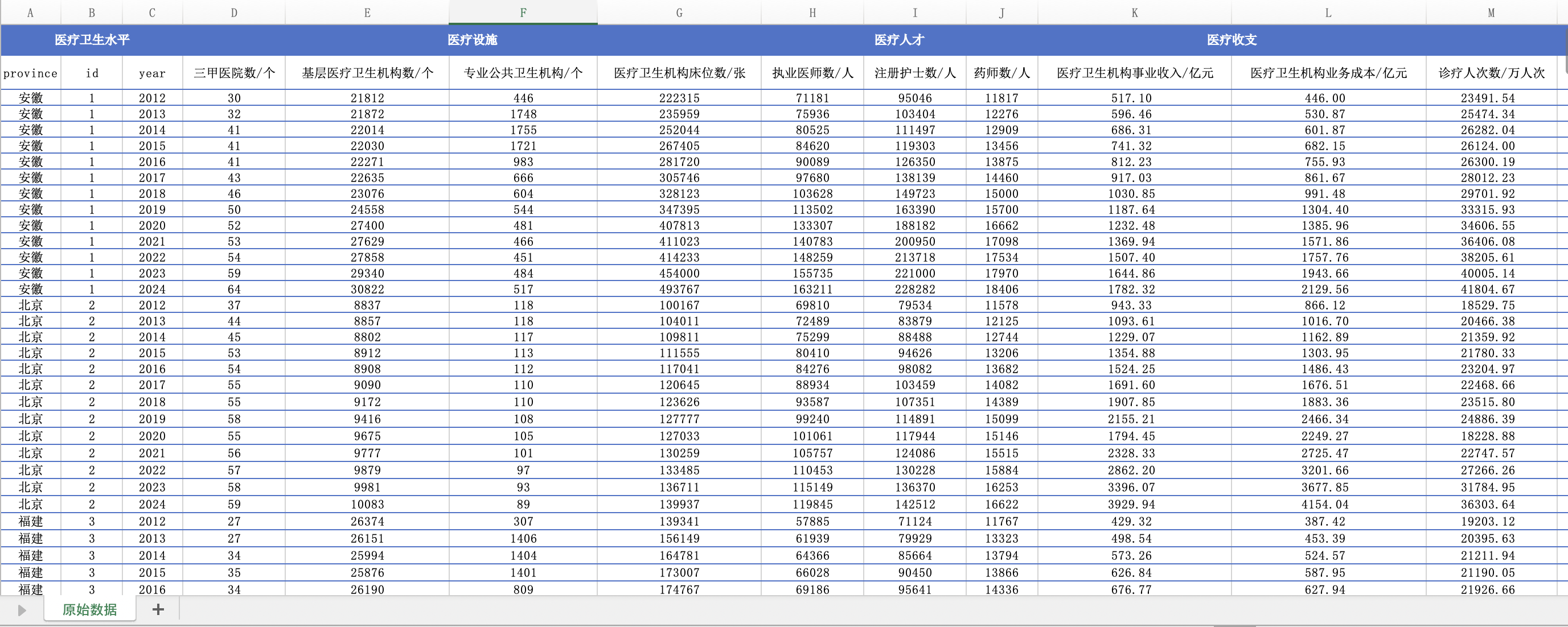Select column M header

pyautogui.click(x=1491, y=12)
